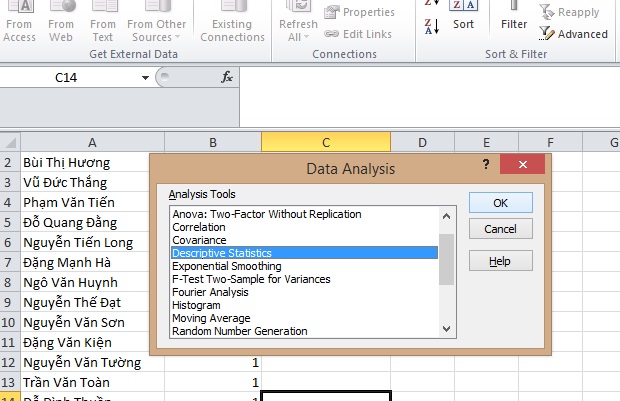The height and width of the screenshot is (401, 620).
Task: Click the Analysis Tools scrollbar thumb
Action: 446,259
